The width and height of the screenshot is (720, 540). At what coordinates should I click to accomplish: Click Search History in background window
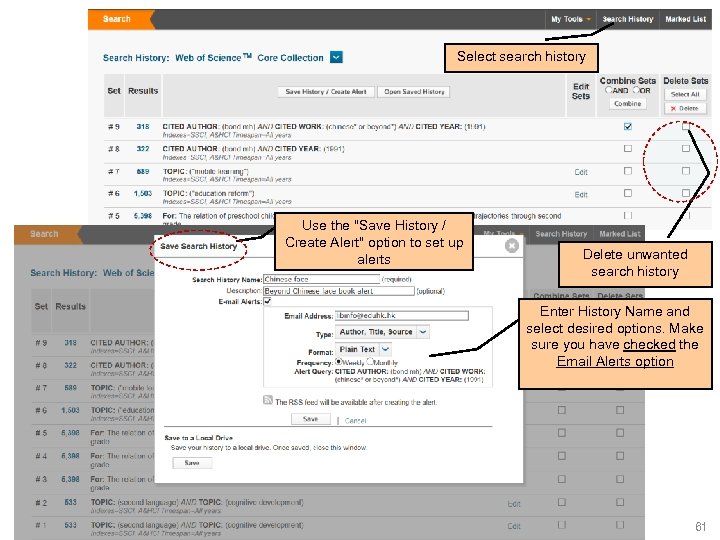[561, 234]
